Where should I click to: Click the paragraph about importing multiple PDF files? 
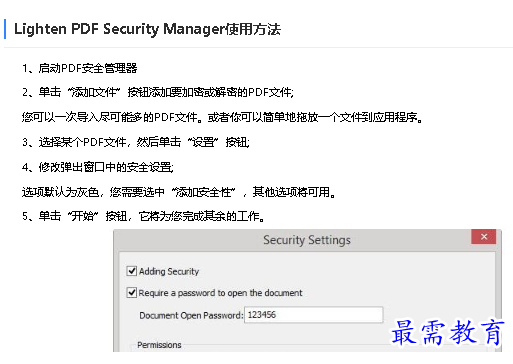coord(222,117)
